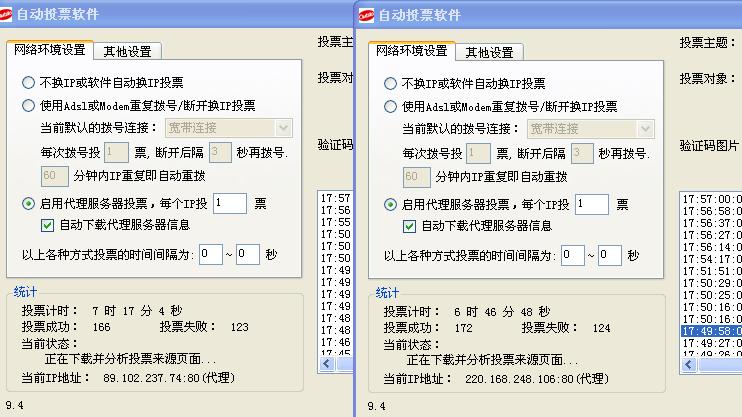Select the 网络环境设置 tab in the right window
This screenshot has width=742, height=417.
click(411, 51)
